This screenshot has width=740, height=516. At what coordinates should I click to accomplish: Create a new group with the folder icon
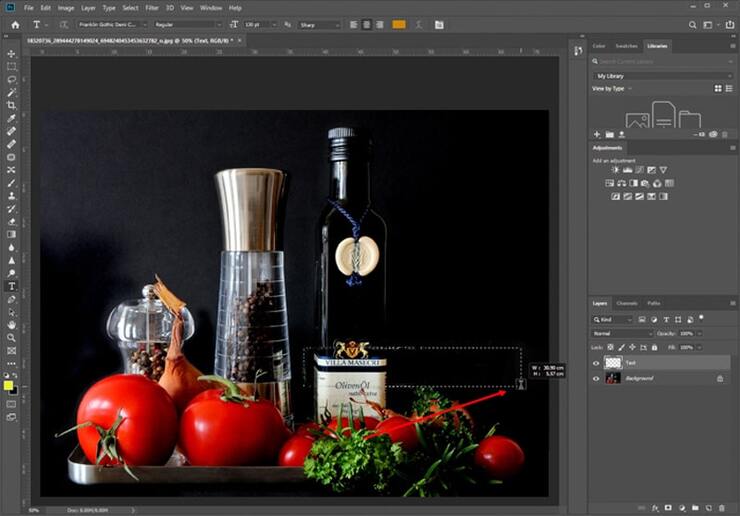(x=696, y=508)
